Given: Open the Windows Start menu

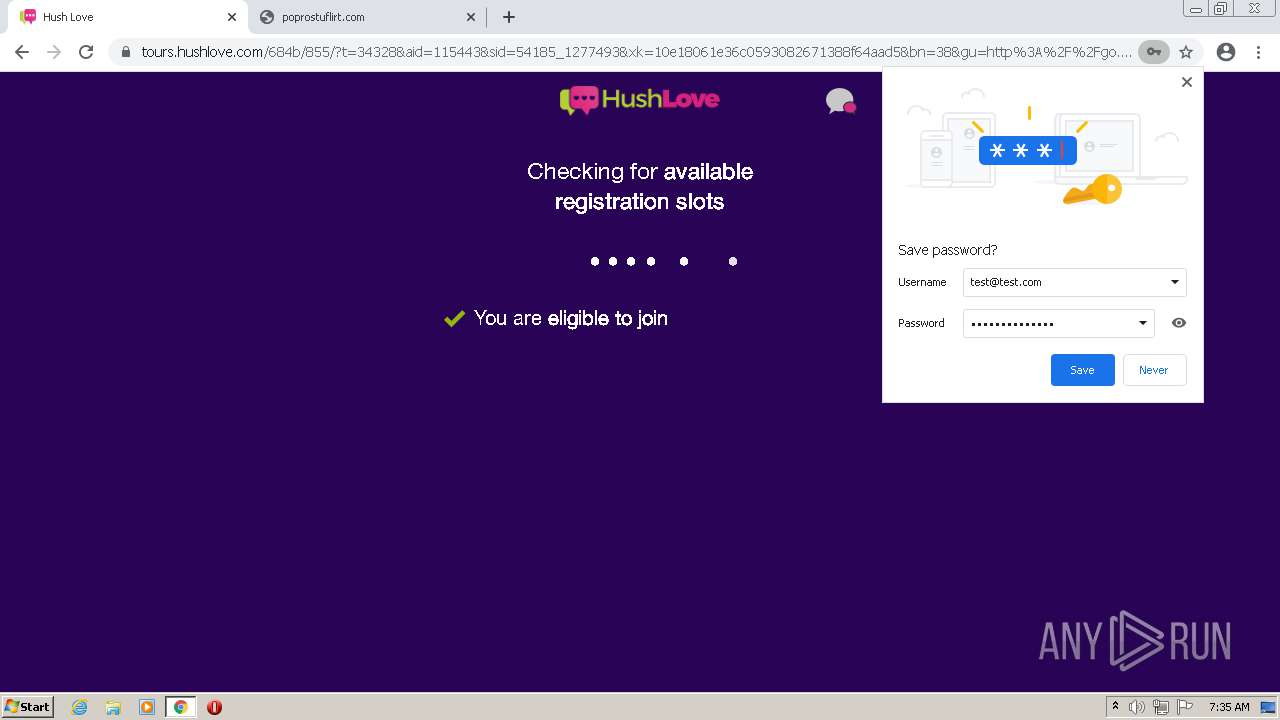Looking at the screenshot, I should [x=27, y=706].
